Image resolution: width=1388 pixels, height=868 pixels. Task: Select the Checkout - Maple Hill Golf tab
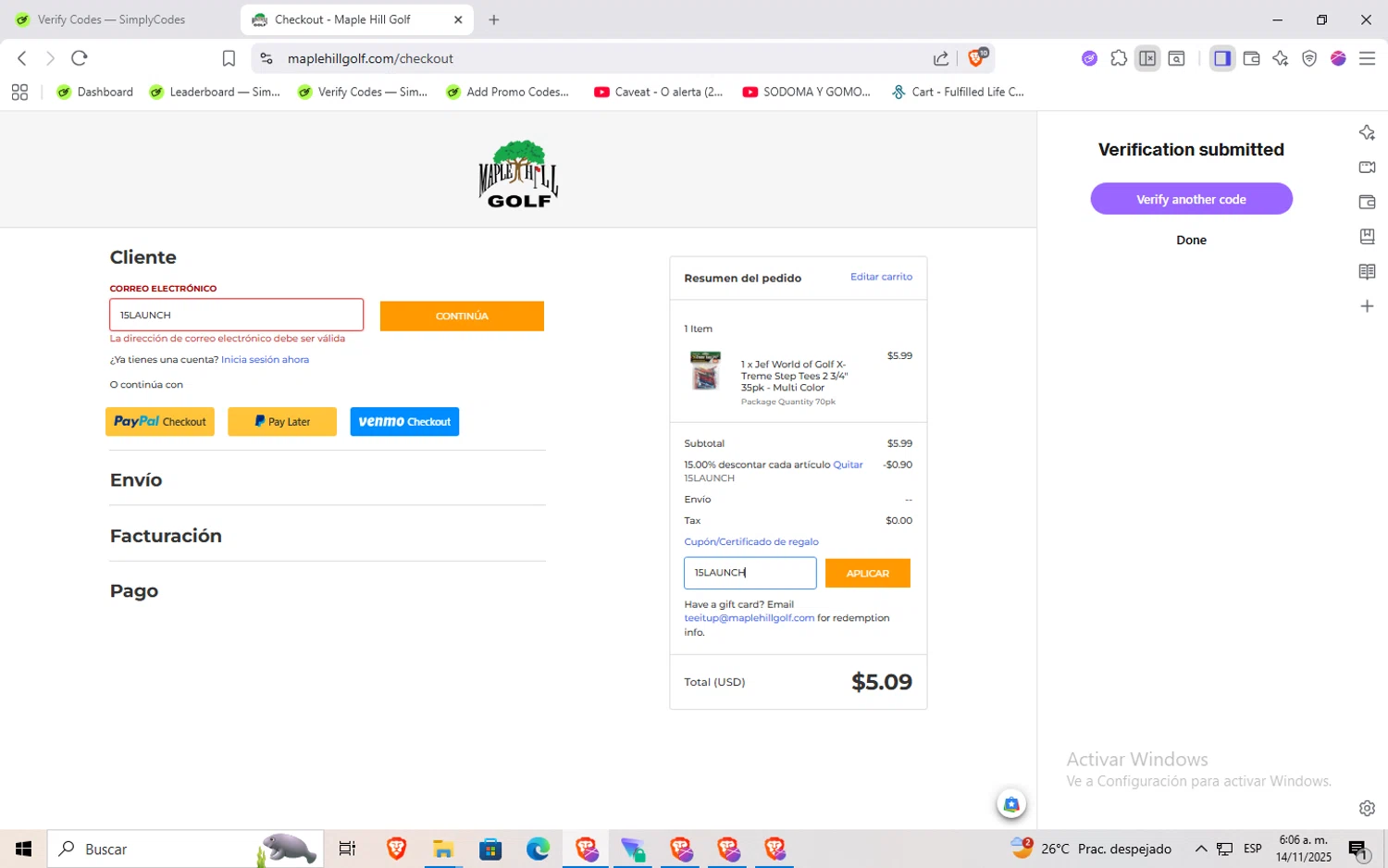click(356, 19)
